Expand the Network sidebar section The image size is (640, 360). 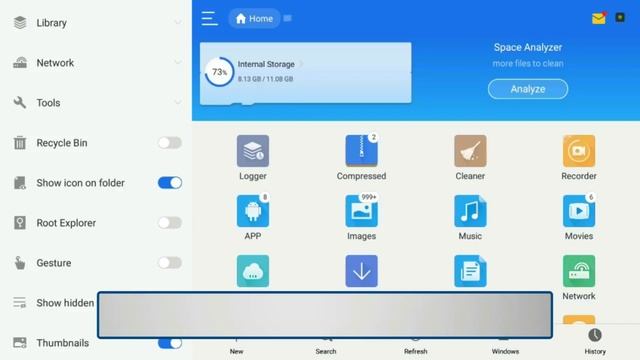[x=177, y=62]
